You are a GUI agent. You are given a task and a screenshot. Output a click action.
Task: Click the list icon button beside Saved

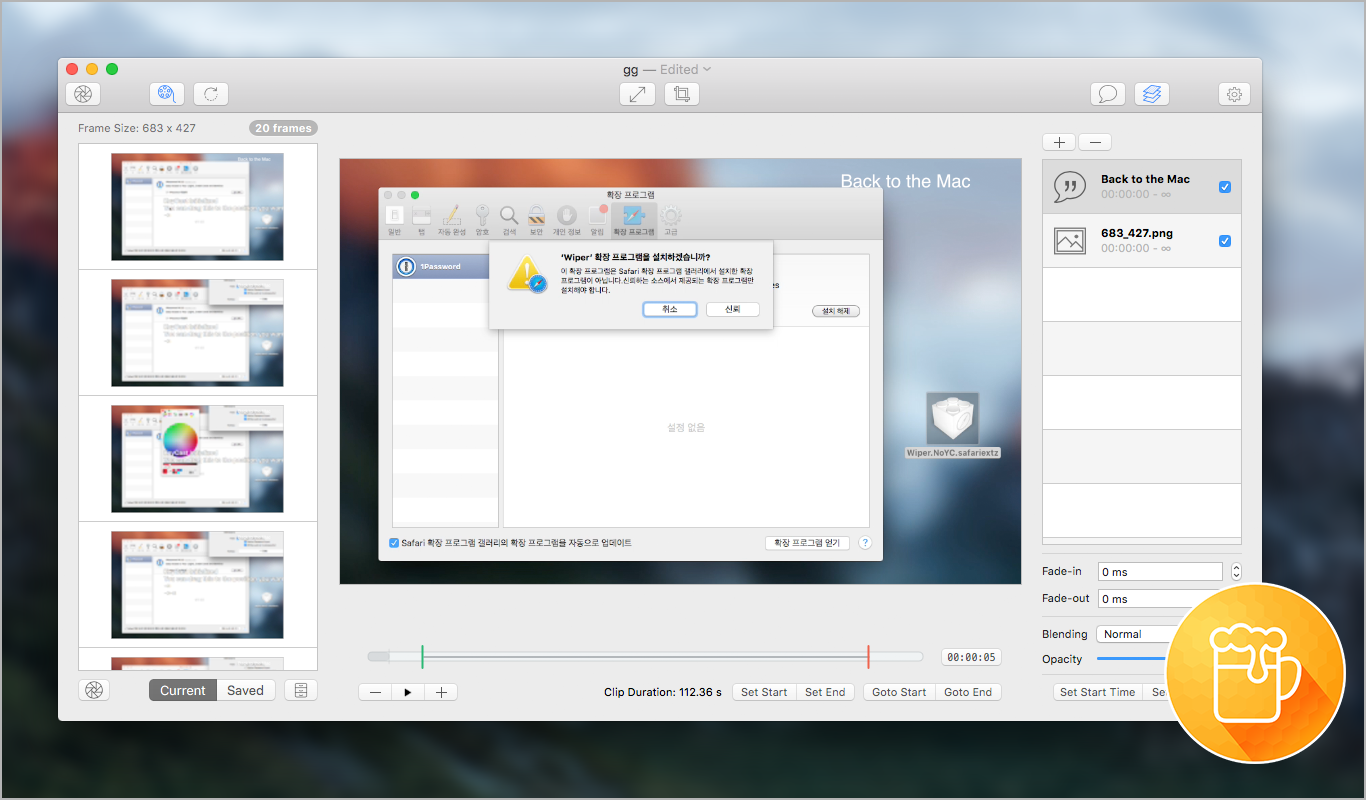301,690
